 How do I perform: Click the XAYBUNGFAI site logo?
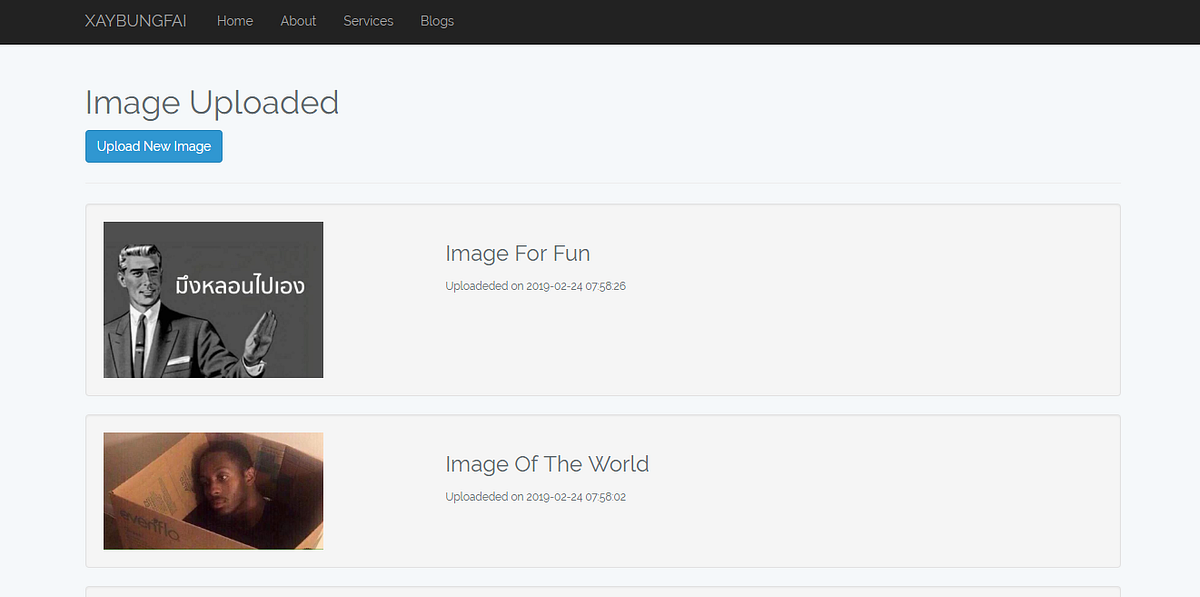pyautogui.click(x=137, y=20)
